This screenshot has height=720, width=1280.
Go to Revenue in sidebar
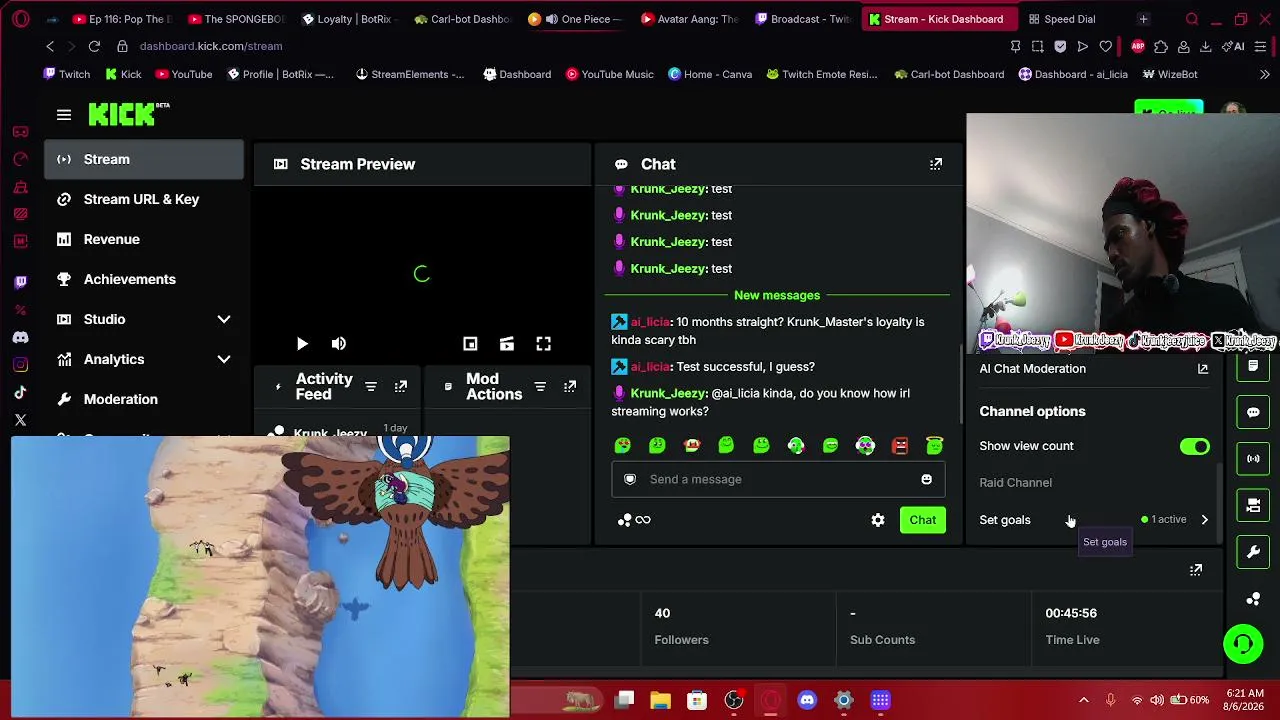(x=144, y=239)
